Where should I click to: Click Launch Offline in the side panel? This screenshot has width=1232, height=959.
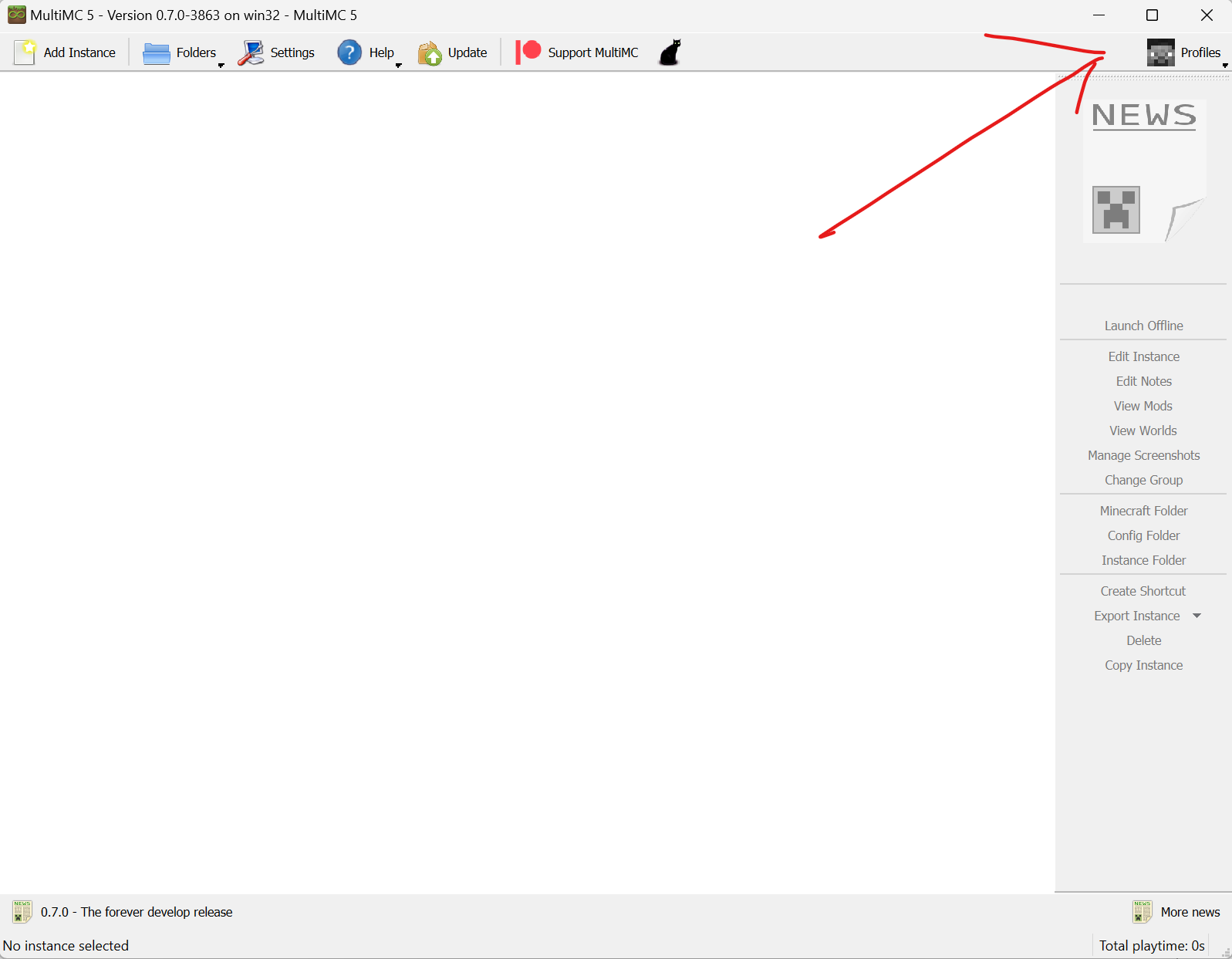coord(1143,326)
